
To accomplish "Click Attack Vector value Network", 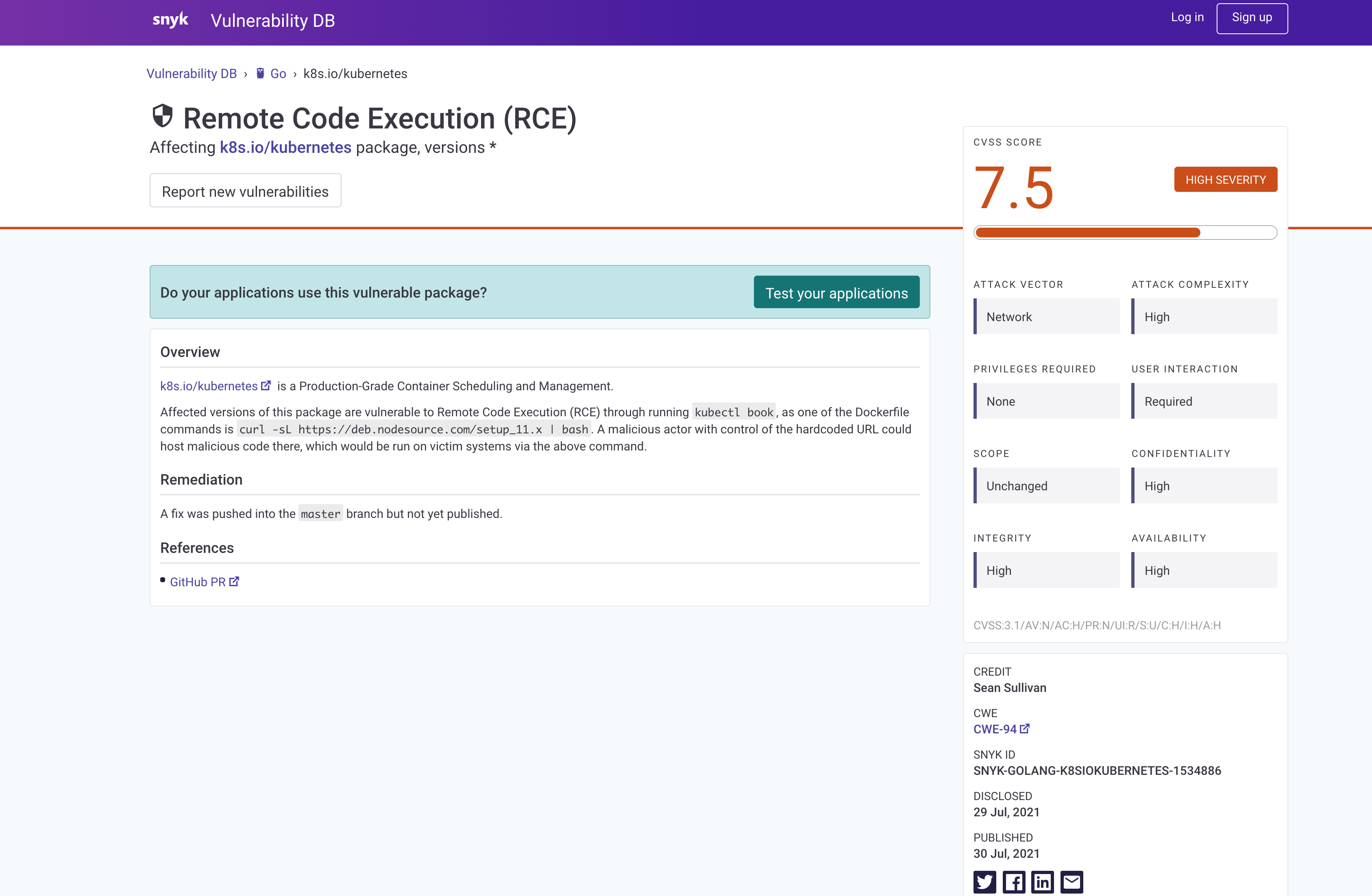I will tap(1046, 316).
